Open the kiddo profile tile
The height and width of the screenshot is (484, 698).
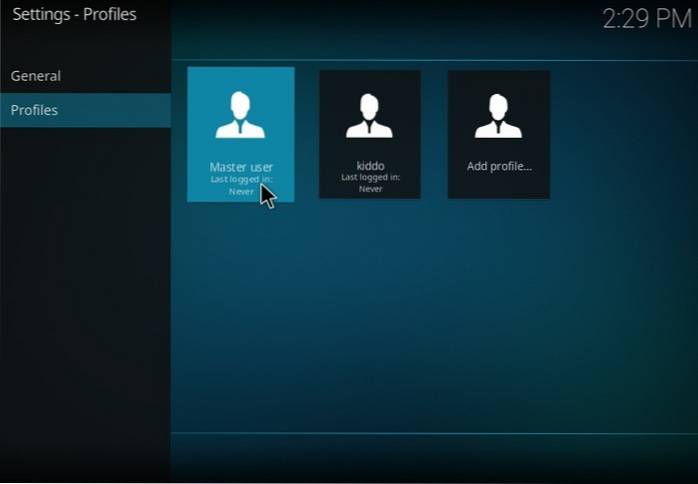click(369, 134)
